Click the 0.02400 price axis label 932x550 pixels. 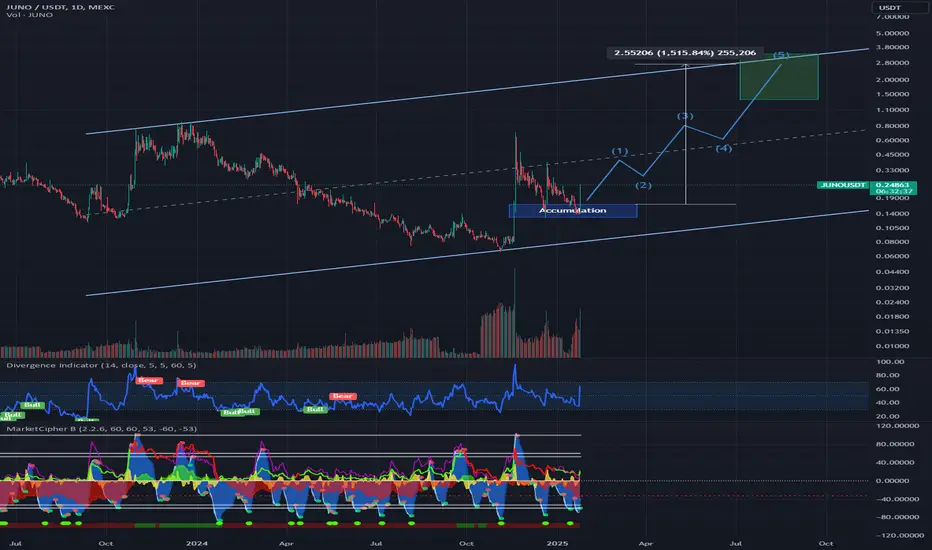click(x=892, y=302)
